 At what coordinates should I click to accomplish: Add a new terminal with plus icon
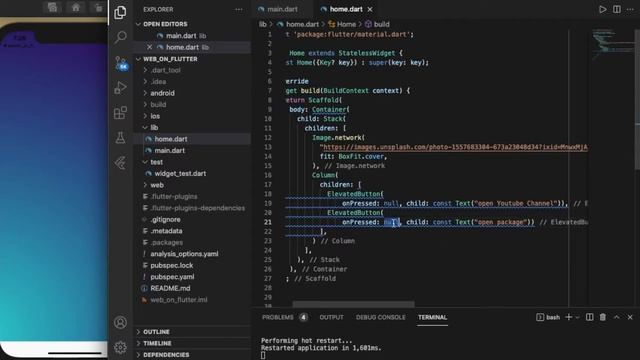tap(568, 317)
